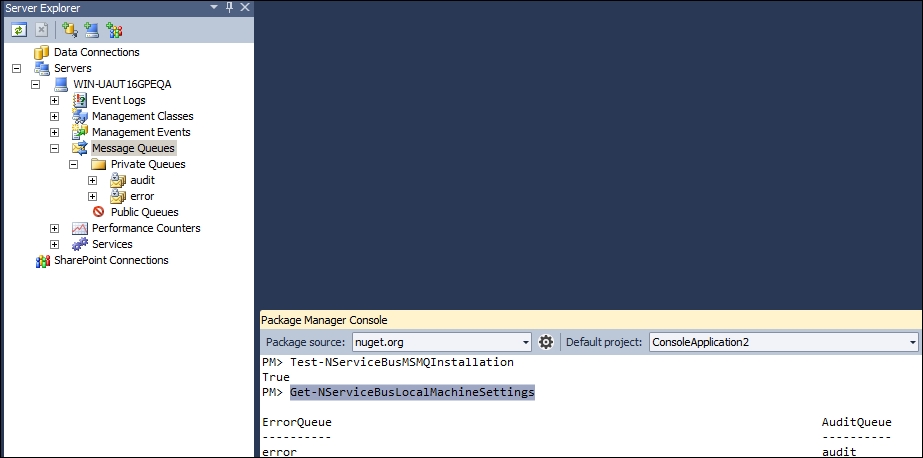This screenshot has height=458, width=923.
Task: Click the AuditQueue column header text
Action: [x=856, y=422]
